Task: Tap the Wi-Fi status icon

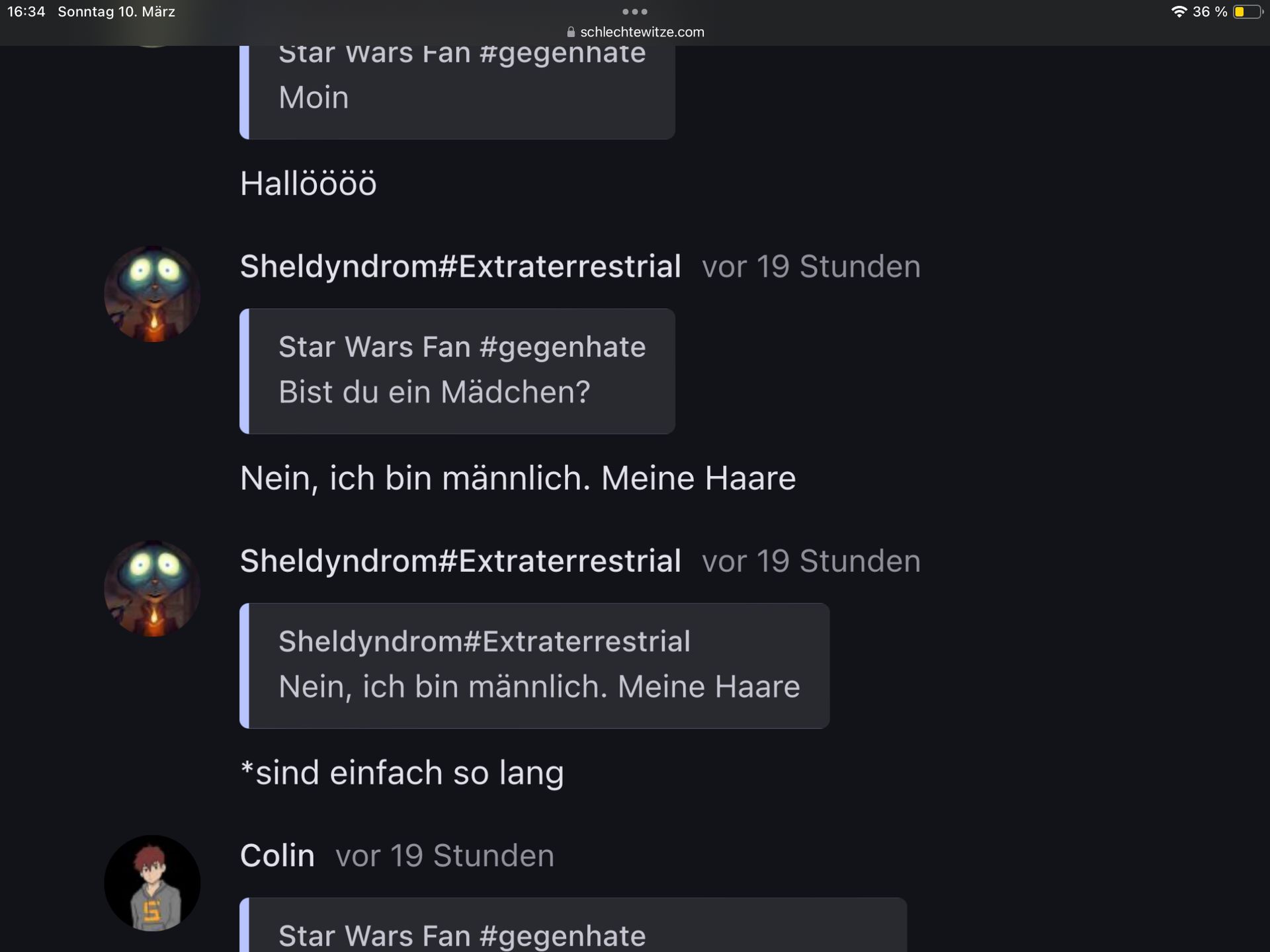Action: click(x=1179, y=12)
